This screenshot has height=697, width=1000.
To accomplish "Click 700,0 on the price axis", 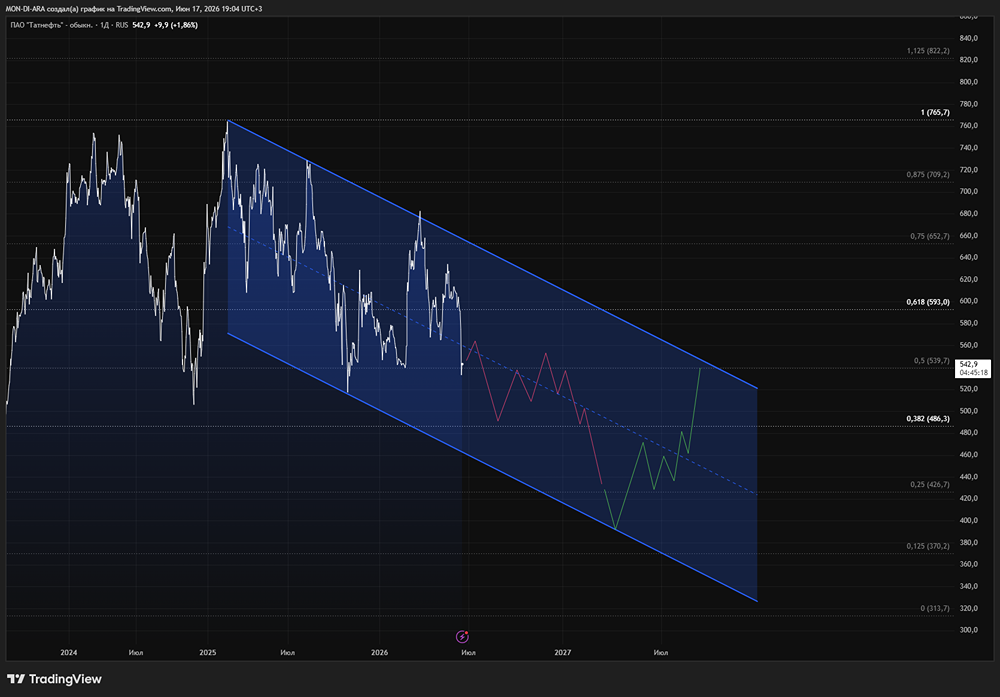I will [x=968, y=191].
